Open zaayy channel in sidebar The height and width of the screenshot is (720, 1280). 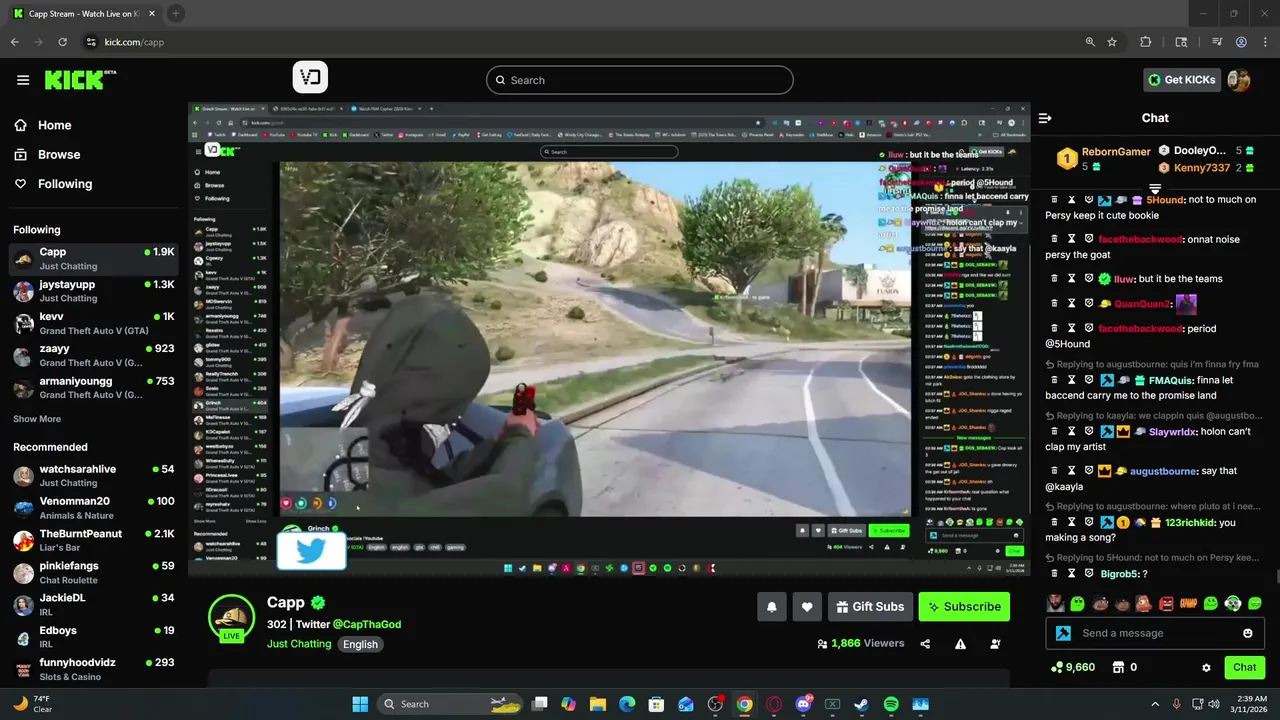[94, 355]
